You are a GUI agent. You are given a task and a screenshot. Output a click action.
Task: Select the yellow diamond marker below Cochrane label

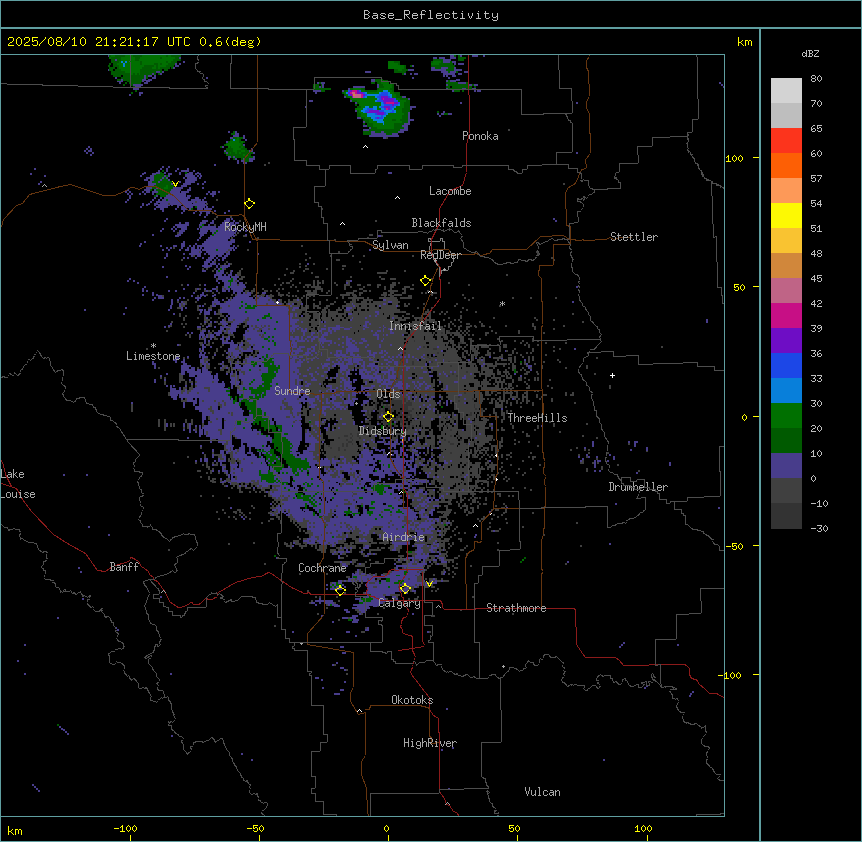[340, 590]
